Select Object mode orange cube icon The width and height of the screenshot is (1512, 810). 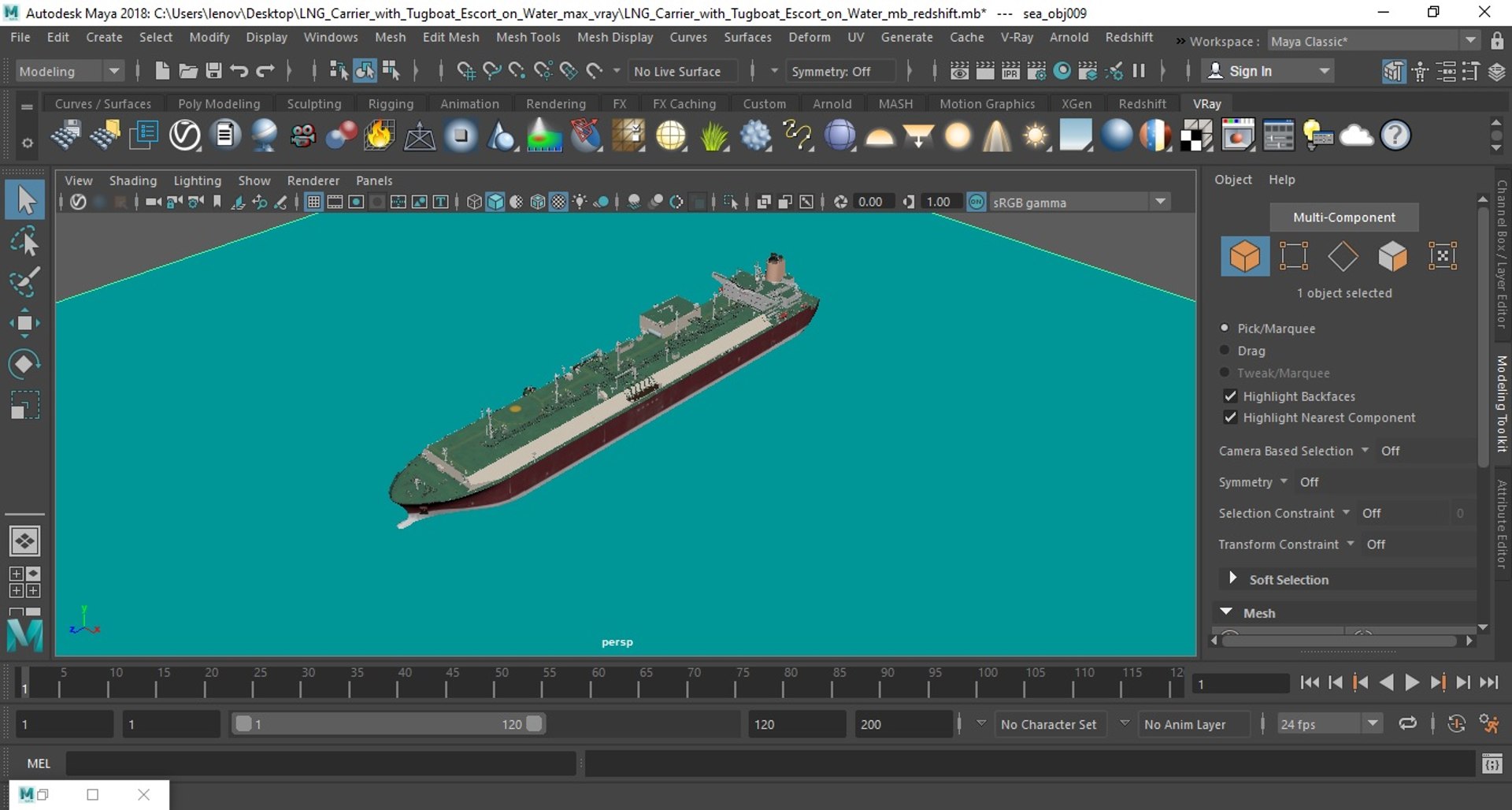(1245, 257)
